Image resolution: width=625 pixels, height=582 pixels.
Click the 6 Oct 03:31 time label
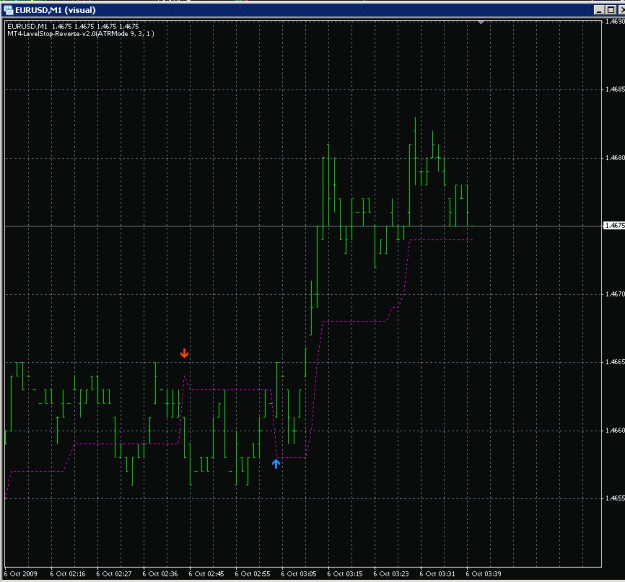click(x=437, y=574)
